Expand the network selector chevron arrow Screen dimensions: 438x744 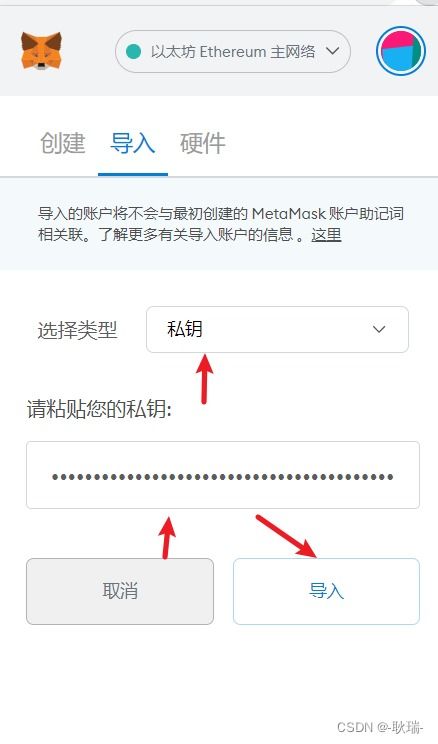[x=333, y=51]
